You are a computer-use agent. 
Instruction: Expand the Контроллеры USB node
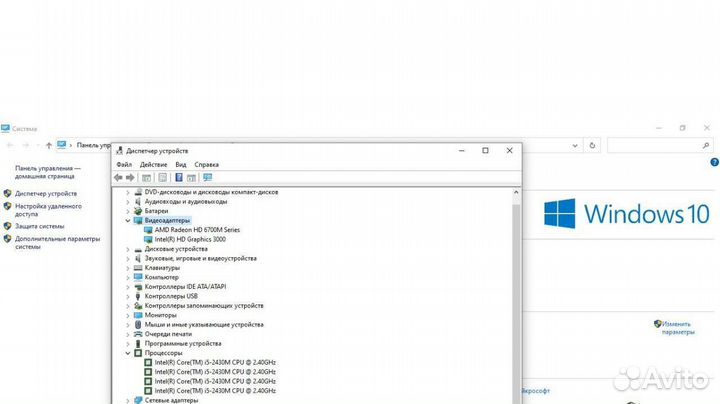pyautogui.click(x=128, y=297)
